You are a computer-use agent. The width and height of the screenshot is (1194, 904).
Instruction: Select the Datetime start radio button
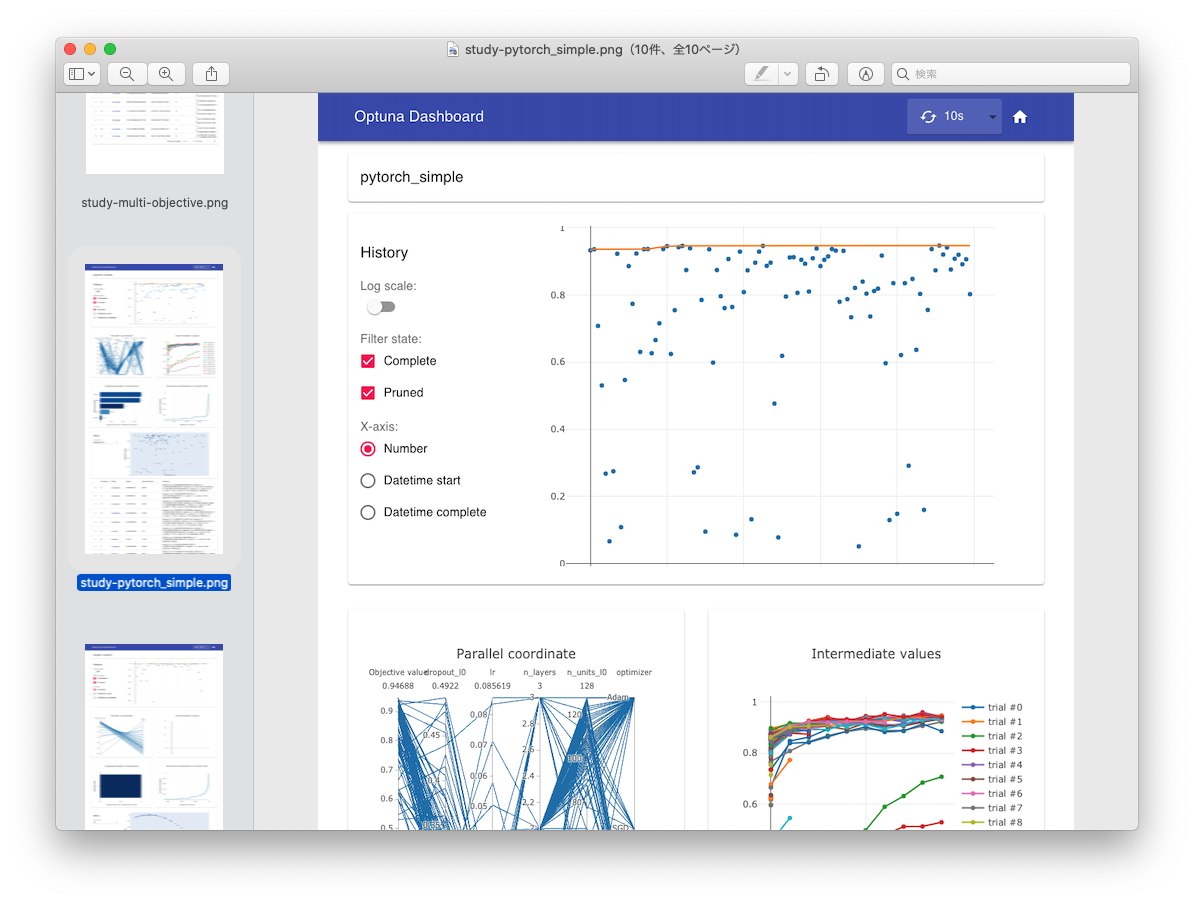[367, 480]
